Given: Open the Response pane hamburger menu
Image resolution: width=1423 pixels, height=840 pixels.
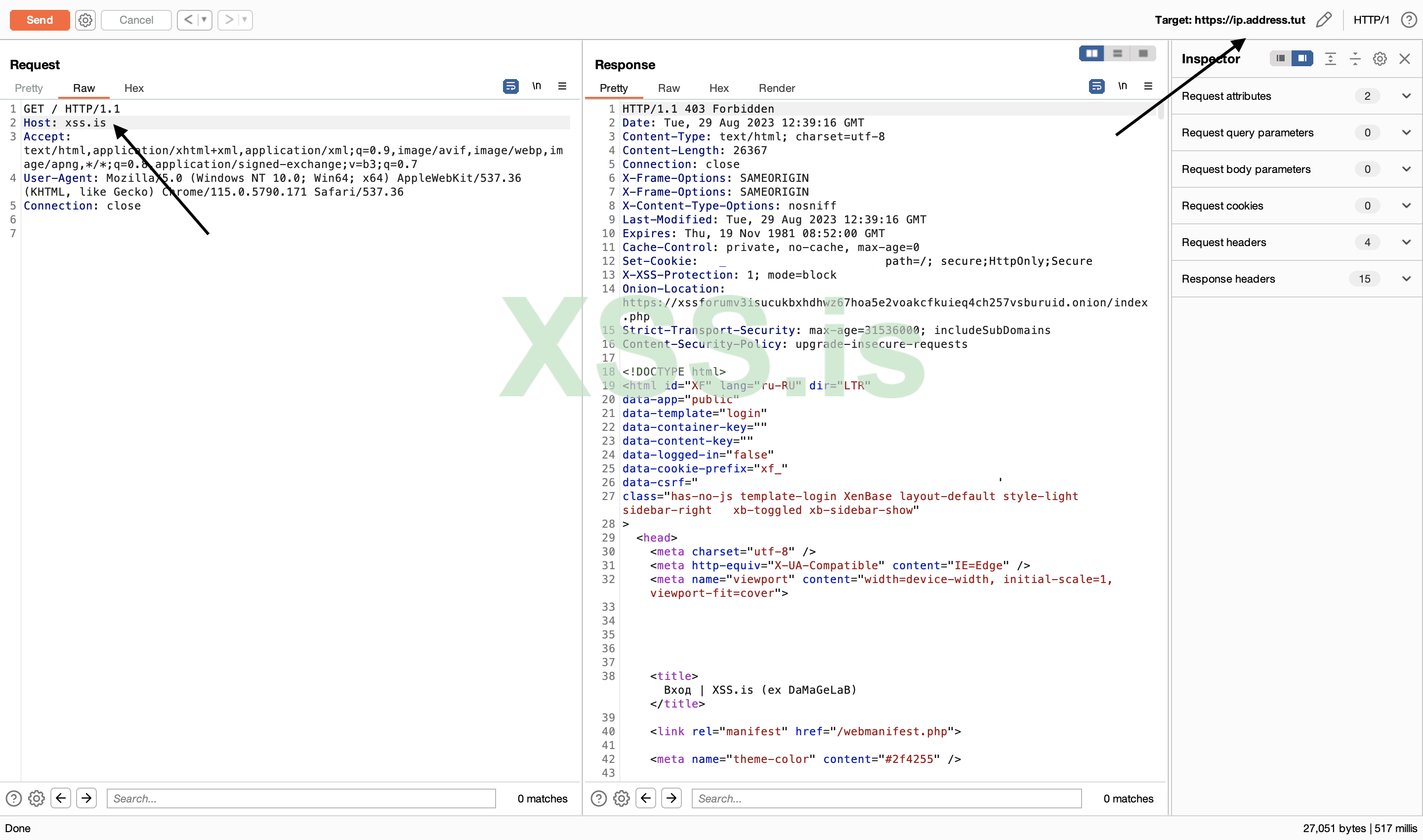Looking at the screenshot, I should [1148, 86].
